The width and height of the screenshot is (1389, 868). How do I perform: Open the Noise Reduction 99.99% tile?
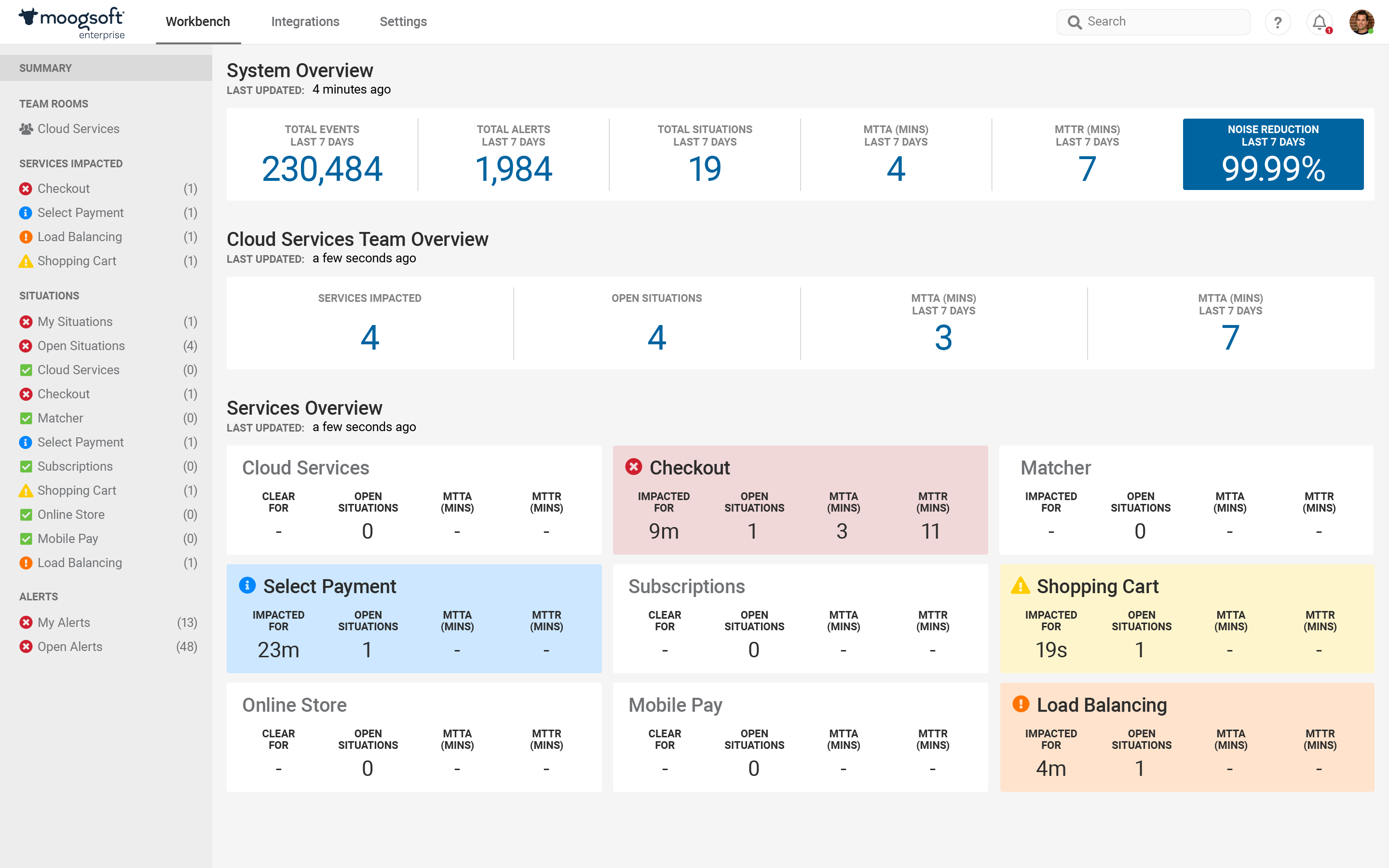pos(1273,154)
